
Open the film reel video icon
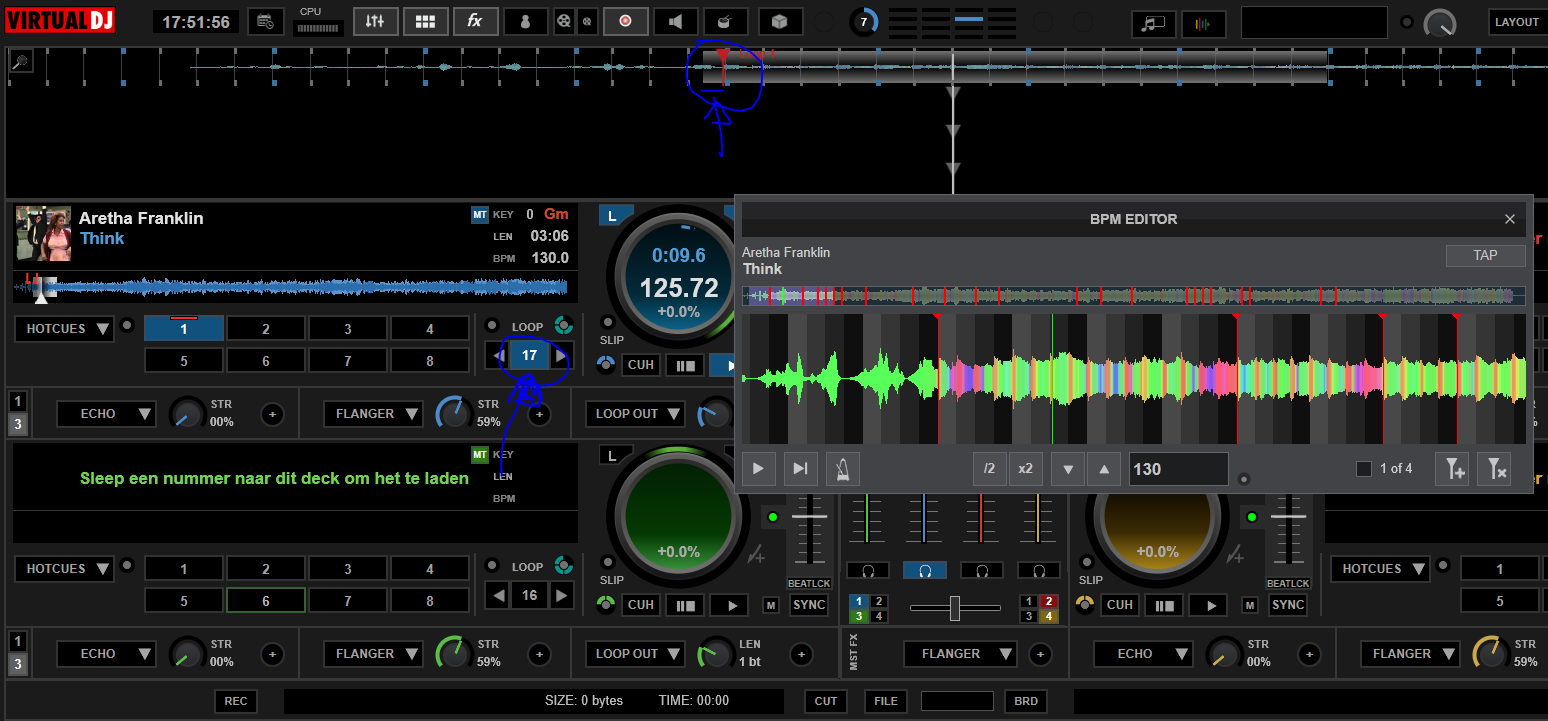coord(565,21)
